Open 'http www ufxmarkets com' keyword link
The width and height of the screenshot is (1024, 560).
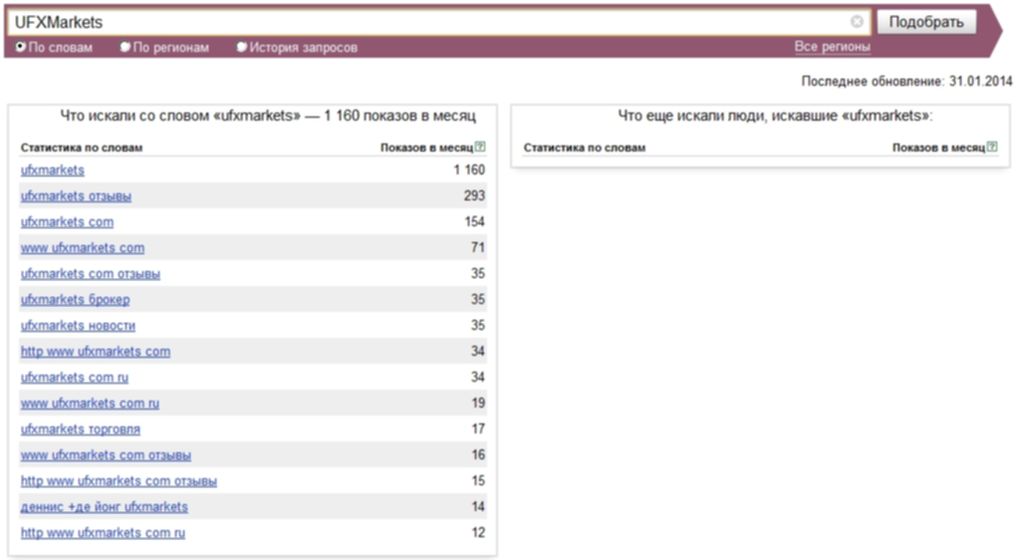click(x=95, y=351)
